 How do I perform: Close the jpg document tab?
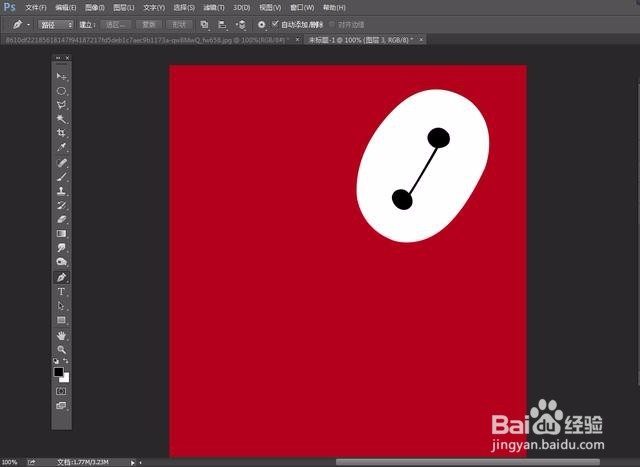298,40
